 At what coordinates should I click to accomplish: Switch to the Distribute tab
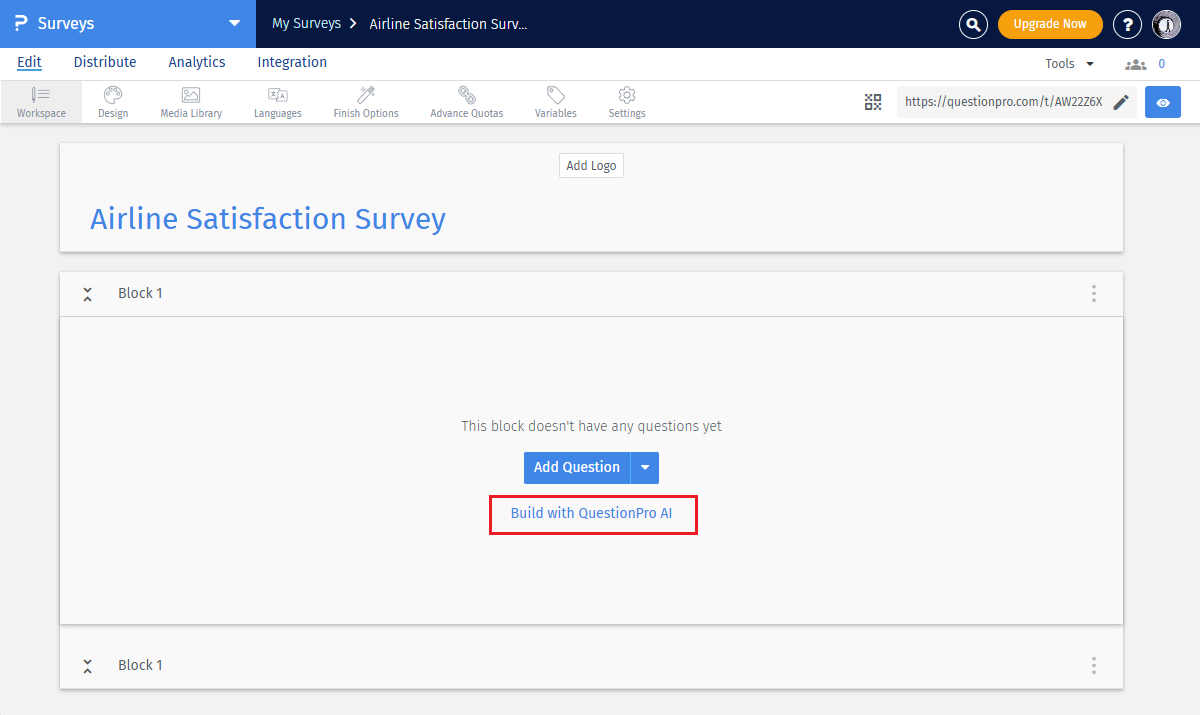coord(105,62)
